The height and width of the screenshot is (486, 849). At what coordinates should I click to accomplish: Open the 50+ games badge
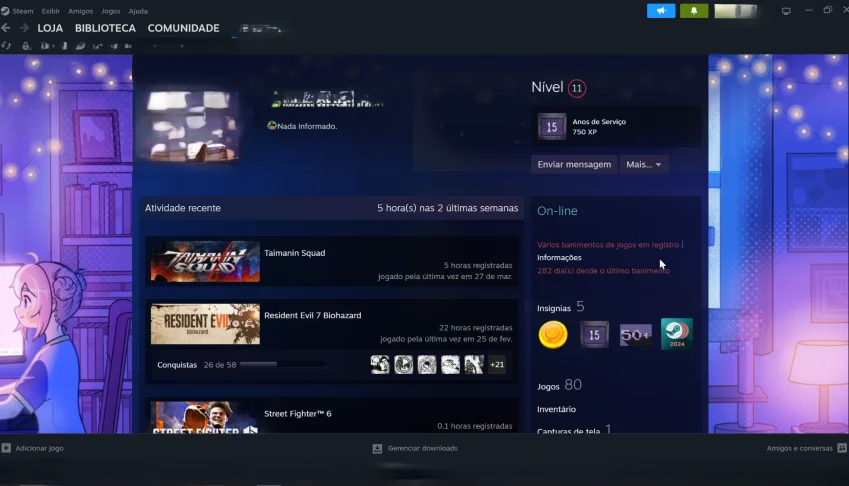636,336
